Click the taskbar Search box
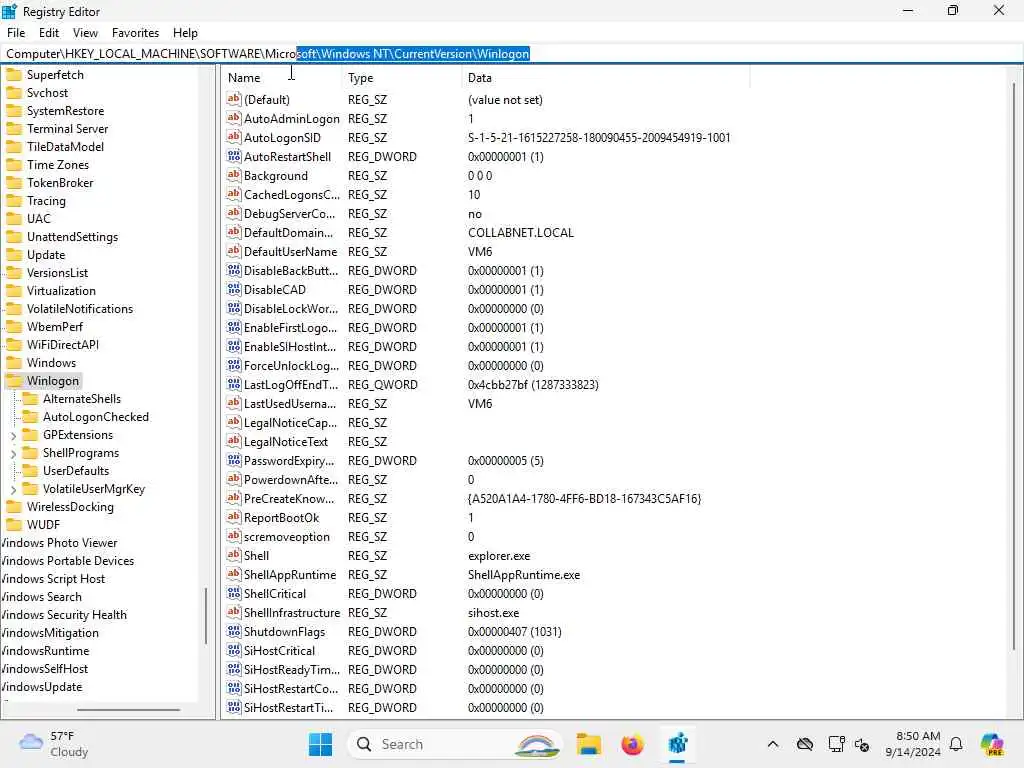1024x768 pixels. click(x=455, y=744)
